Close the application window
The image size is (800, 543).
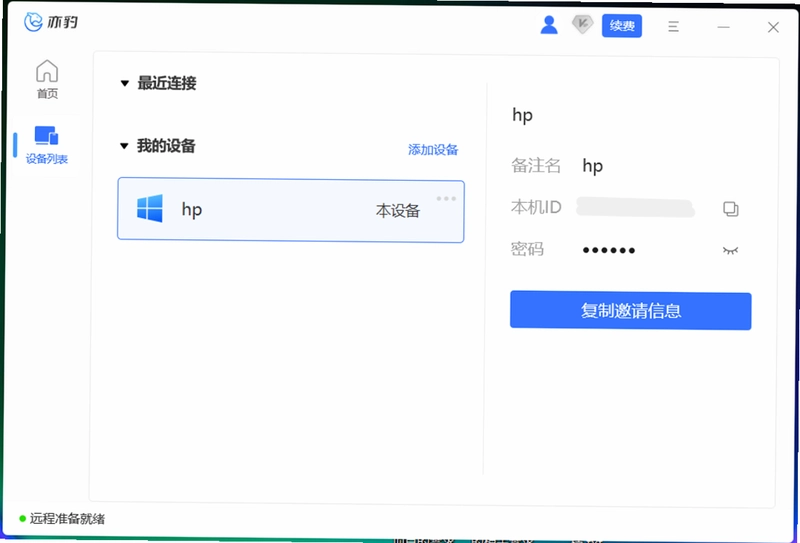pyautogui.click(x=773, y=28)
